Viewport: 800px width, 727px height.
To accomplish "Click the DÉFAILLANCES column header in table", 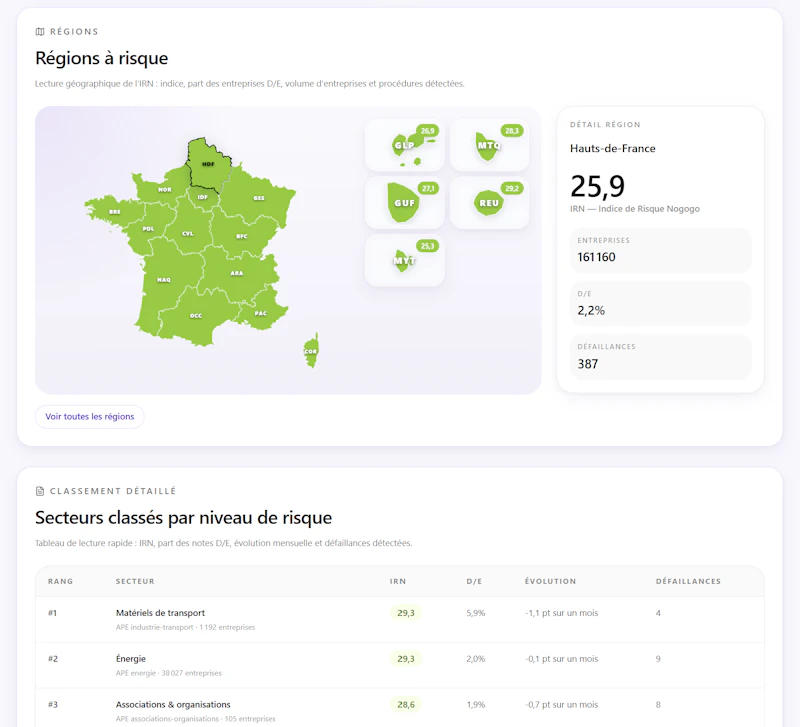I will point(688,581).
